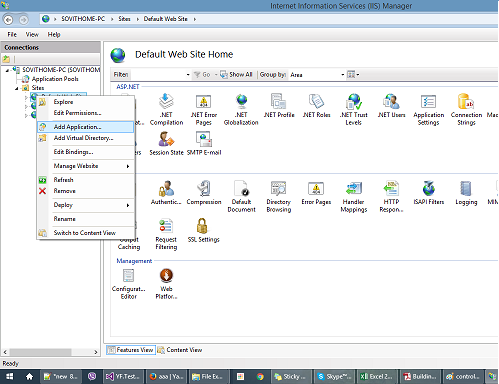Viewport: 499px width, 384px height.
Task: Select Add Virtual Directory menu entry
Action: [86, 138]
